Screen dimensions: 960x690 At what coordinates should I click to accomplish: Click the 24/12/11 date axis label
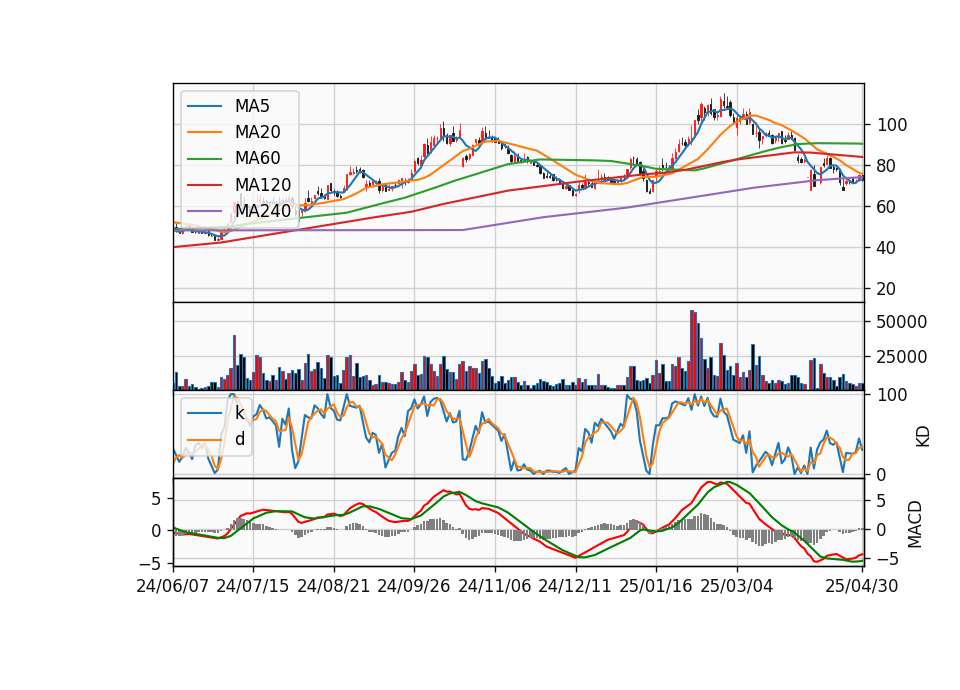coord(575,586)
